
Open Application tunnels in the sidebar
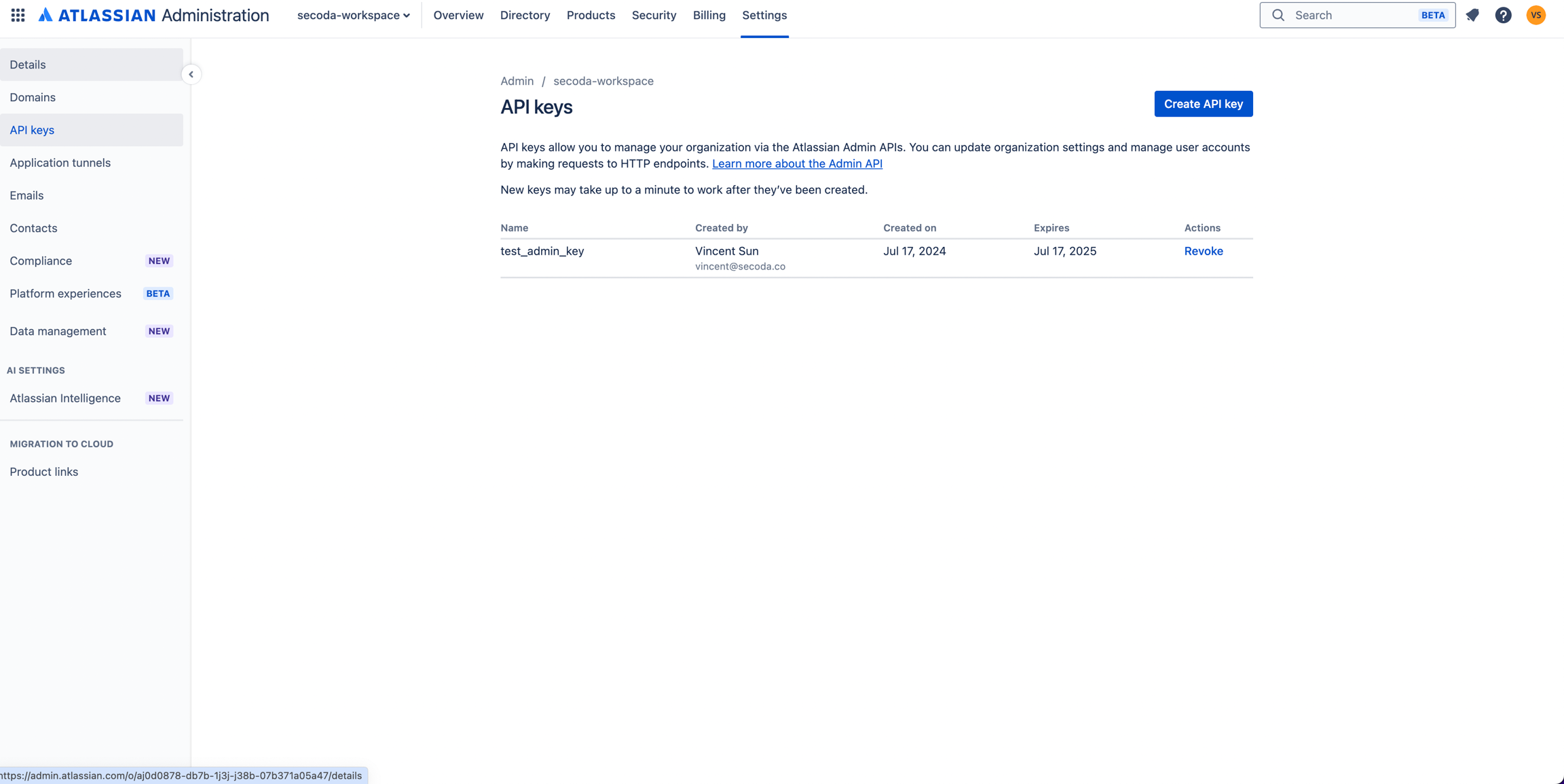point(60,163)
